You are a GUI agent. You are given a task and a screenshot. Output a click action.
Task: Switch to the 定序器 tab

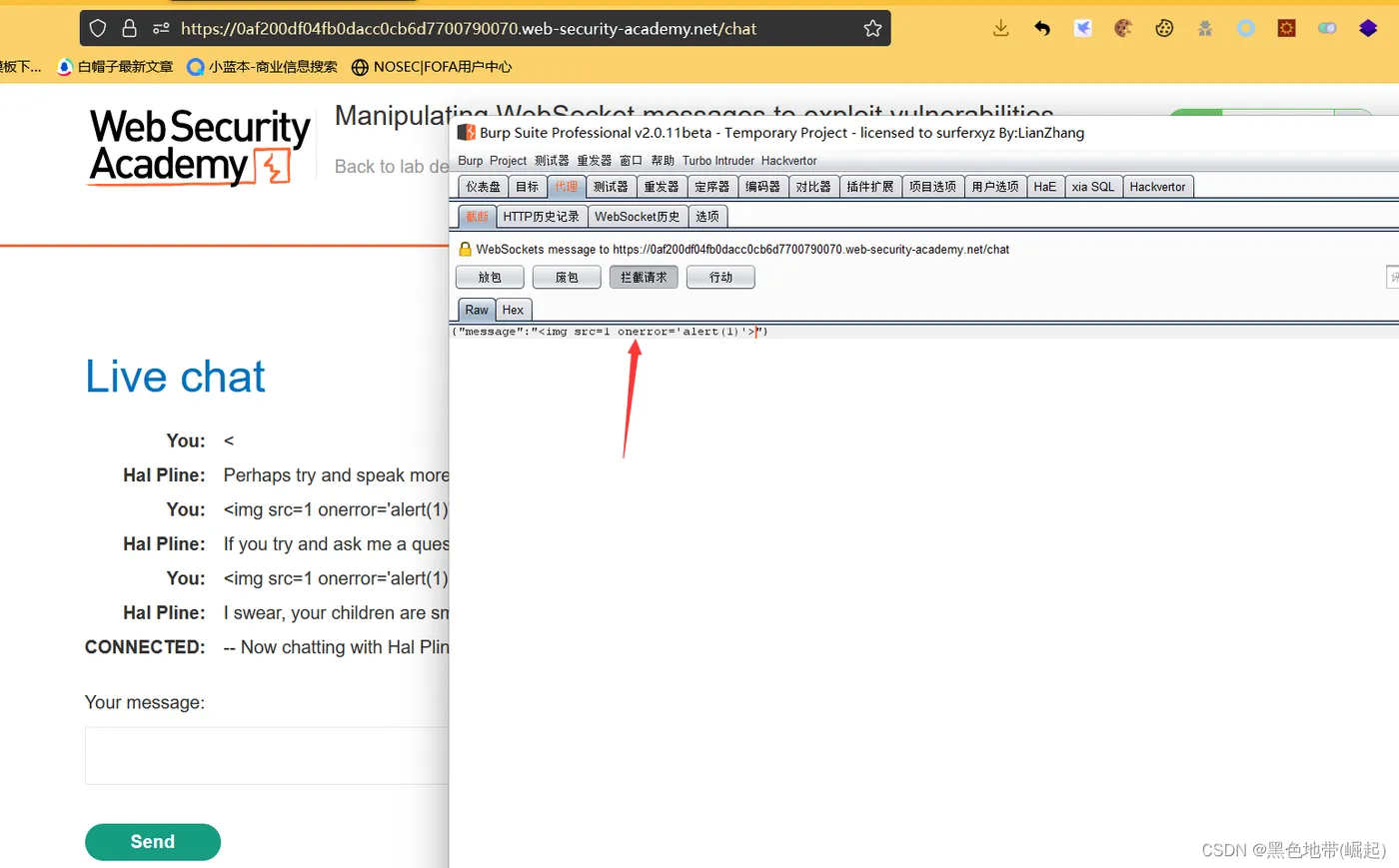[x=712, y=187]
